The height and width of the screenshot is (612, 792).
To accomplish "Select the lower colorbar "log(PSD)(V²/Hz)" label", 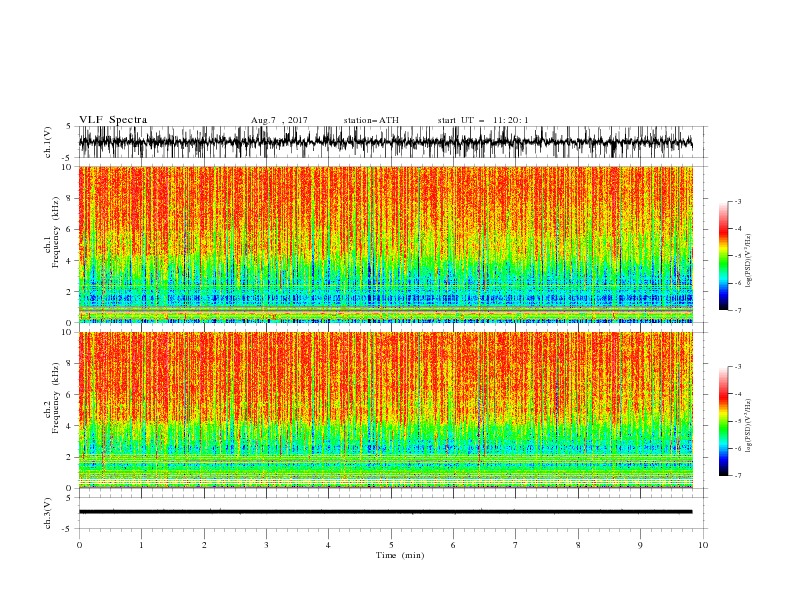I will [748, 426].
